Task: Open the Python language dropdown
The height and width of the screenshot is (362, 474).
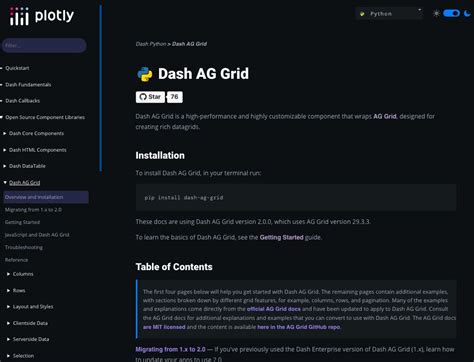Action: pos(389,14)
